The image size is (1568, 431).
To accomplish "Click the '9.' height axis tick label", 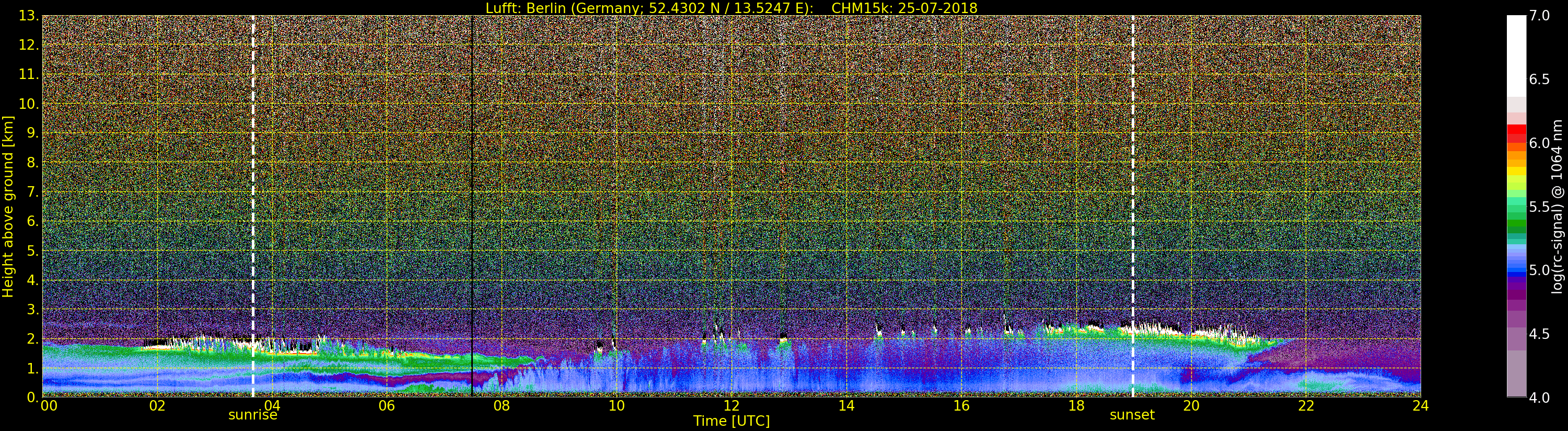I will pyautogui.click(x=33, y=133).
